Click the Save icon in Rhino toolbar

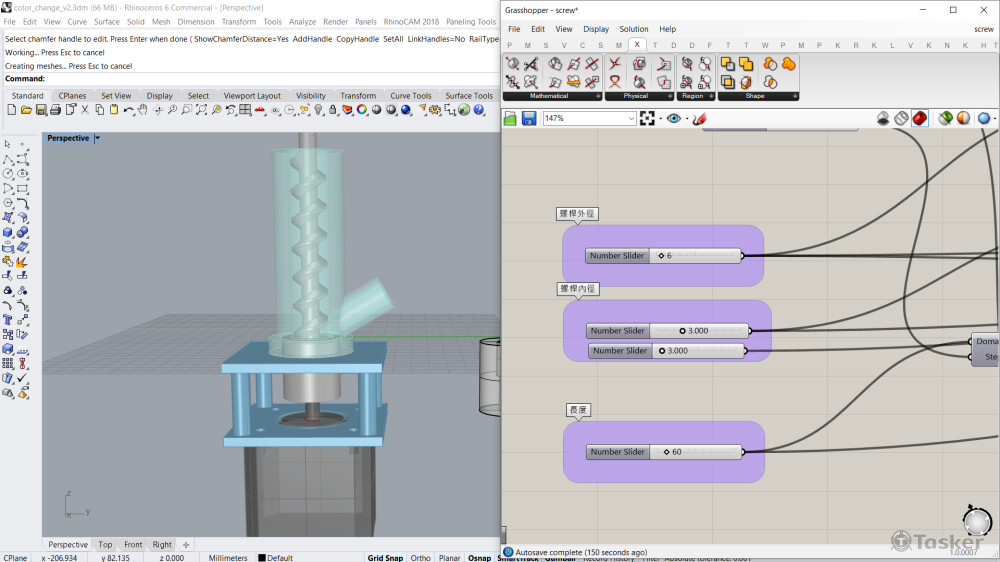click(x=41, y=110)
